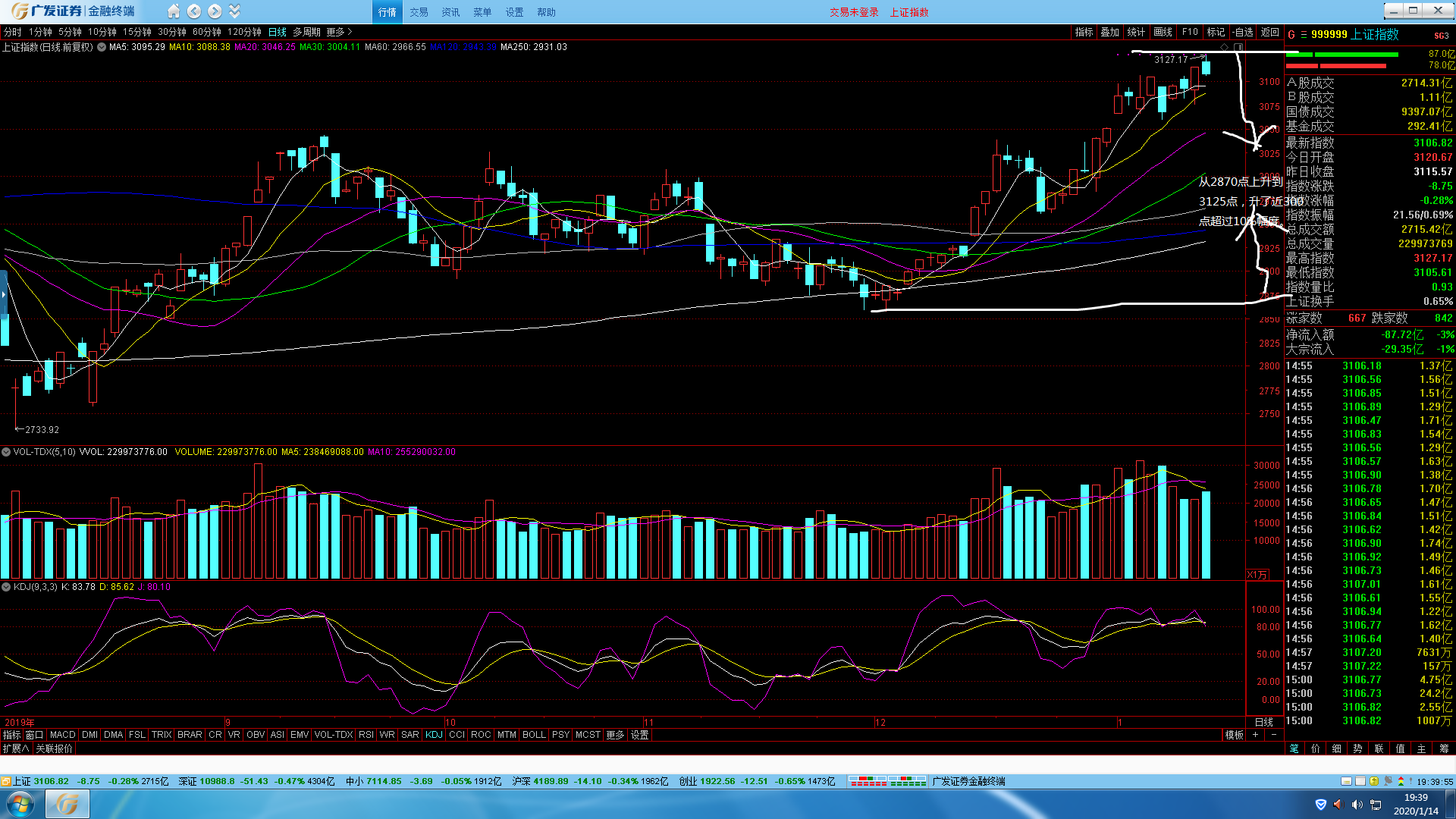Go forward using the right arrow icon
Viewport: 1456px width, 819px height.
(x=215, y=11)
